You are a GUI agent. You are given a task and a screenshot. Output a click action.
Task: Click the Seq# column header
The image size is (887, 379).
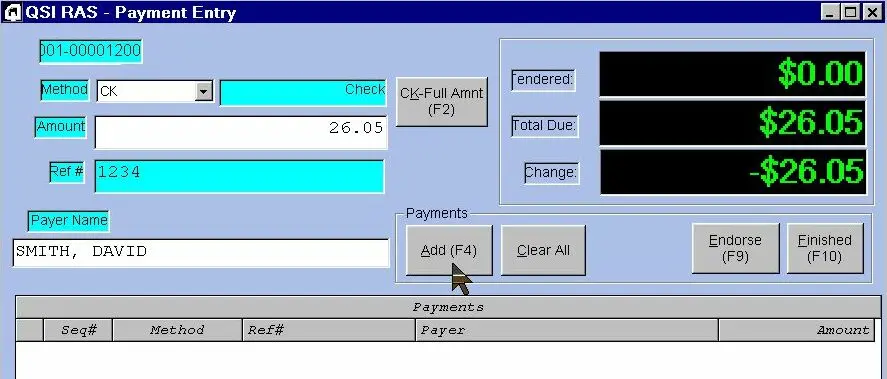[x=79, y=330]
